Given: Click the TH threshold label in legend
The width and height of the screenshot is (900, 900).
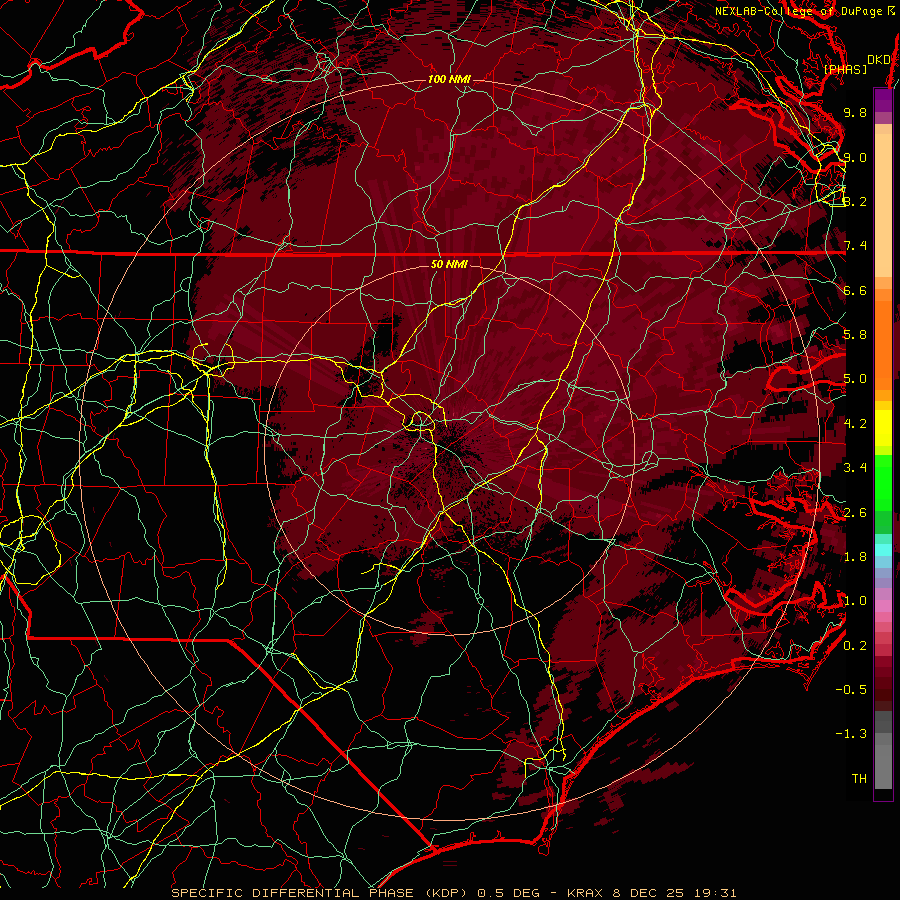Looking at the screenshot, I should pos(859,779).
